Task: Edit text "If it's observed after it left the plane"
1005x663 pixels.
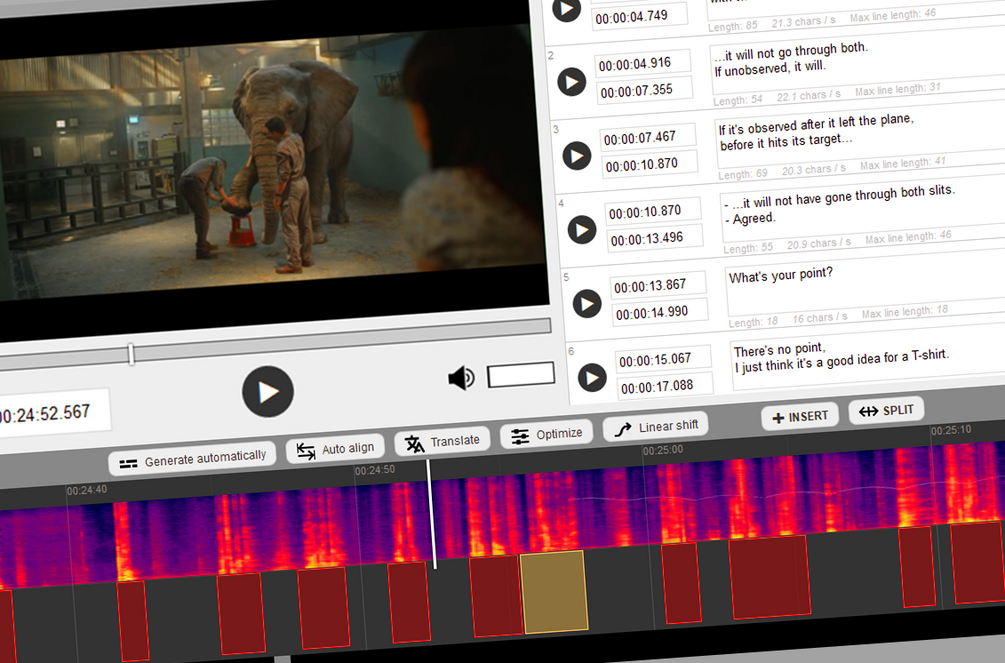Action: (x=859, y=136)
